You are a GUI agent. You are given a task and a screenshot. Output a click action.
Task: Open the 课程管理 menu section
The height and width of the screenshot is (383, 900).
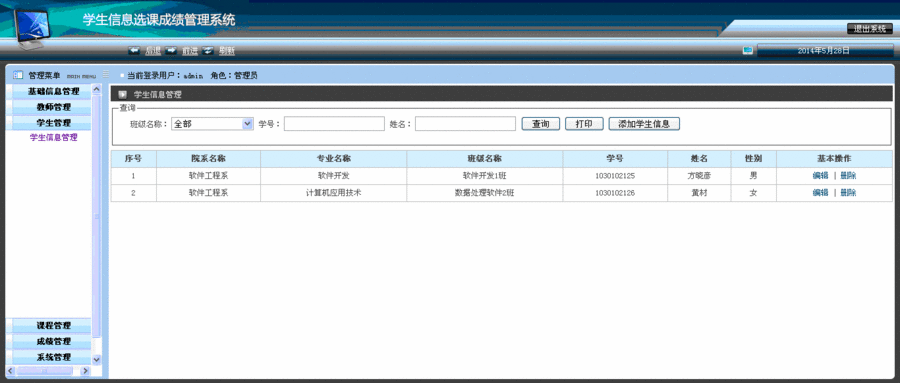point(53,326)
